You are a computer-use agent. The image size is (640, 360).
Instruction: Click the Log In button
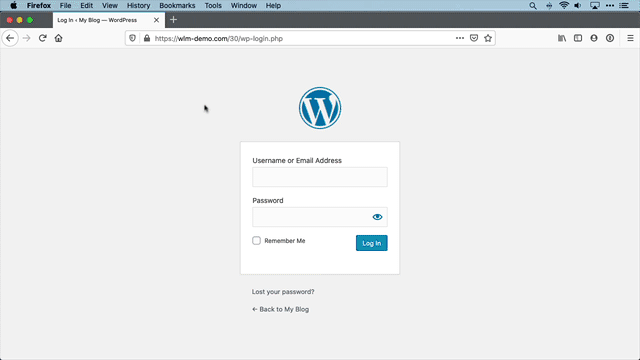371,243
